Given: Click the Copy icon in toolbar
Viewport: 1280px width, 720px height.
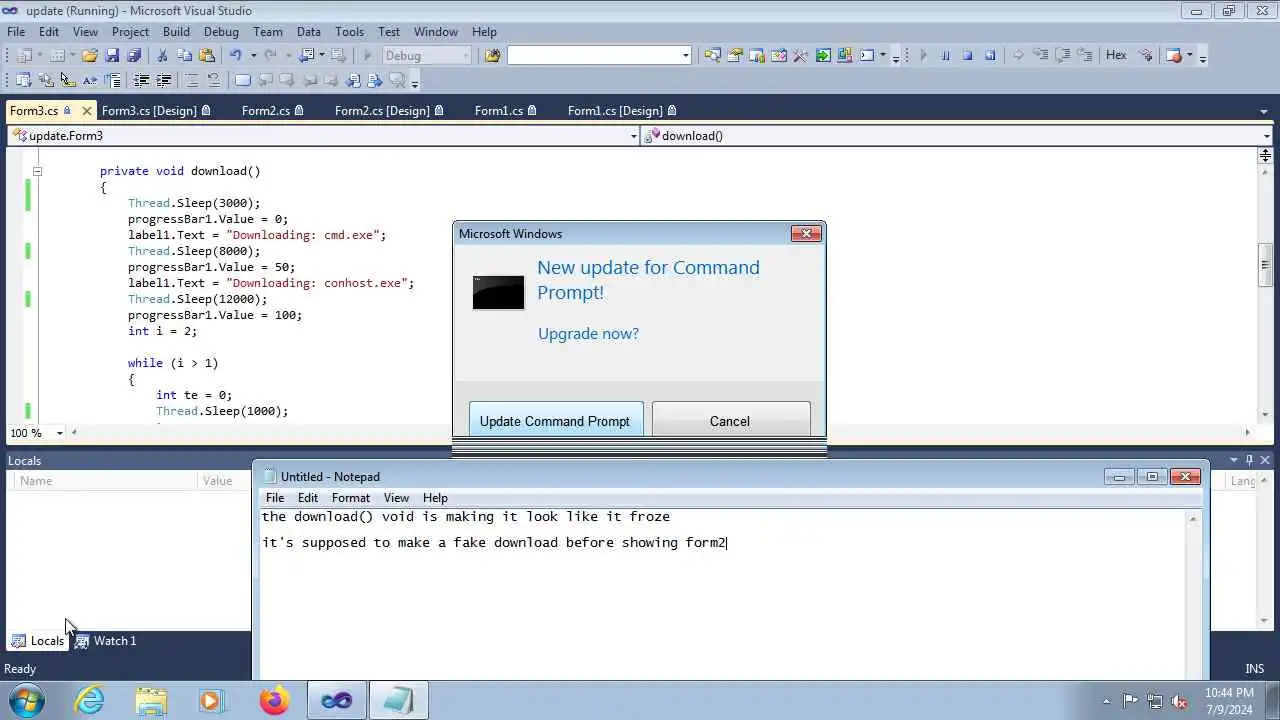Looking at the screenshot, I should coord(185,56).
